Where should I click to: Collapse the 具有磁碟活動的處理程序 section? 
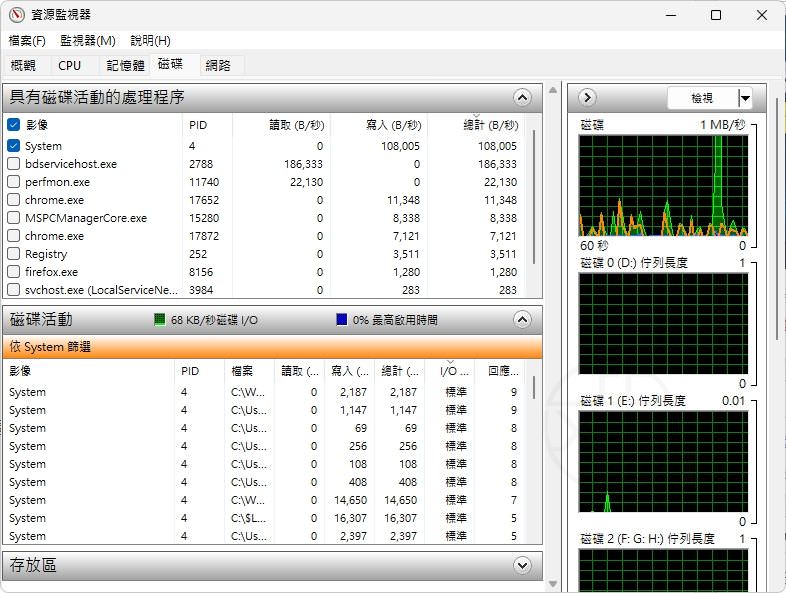click(522, 97)
